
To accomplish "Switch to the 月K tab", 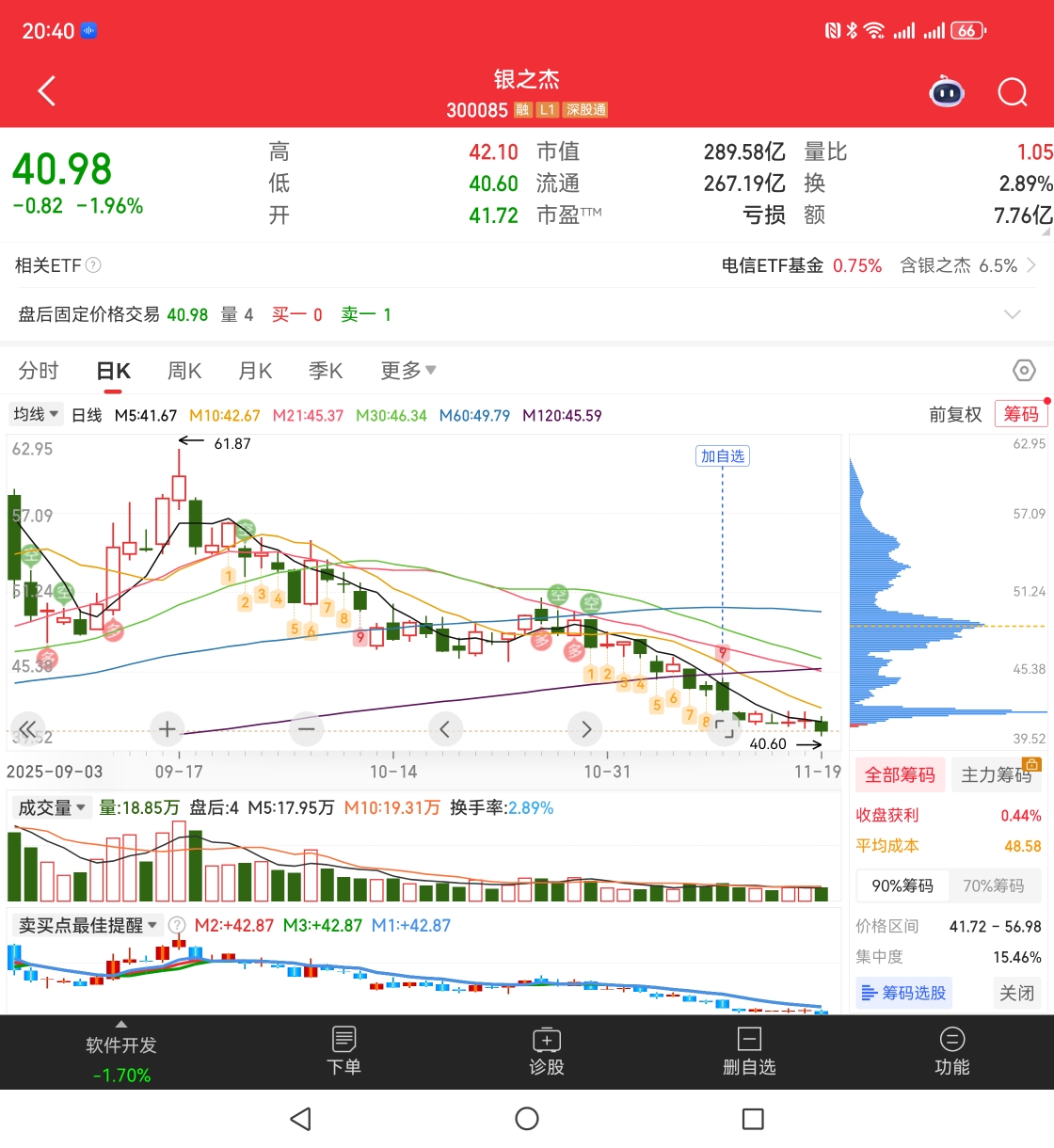I will tap(255, 371).
